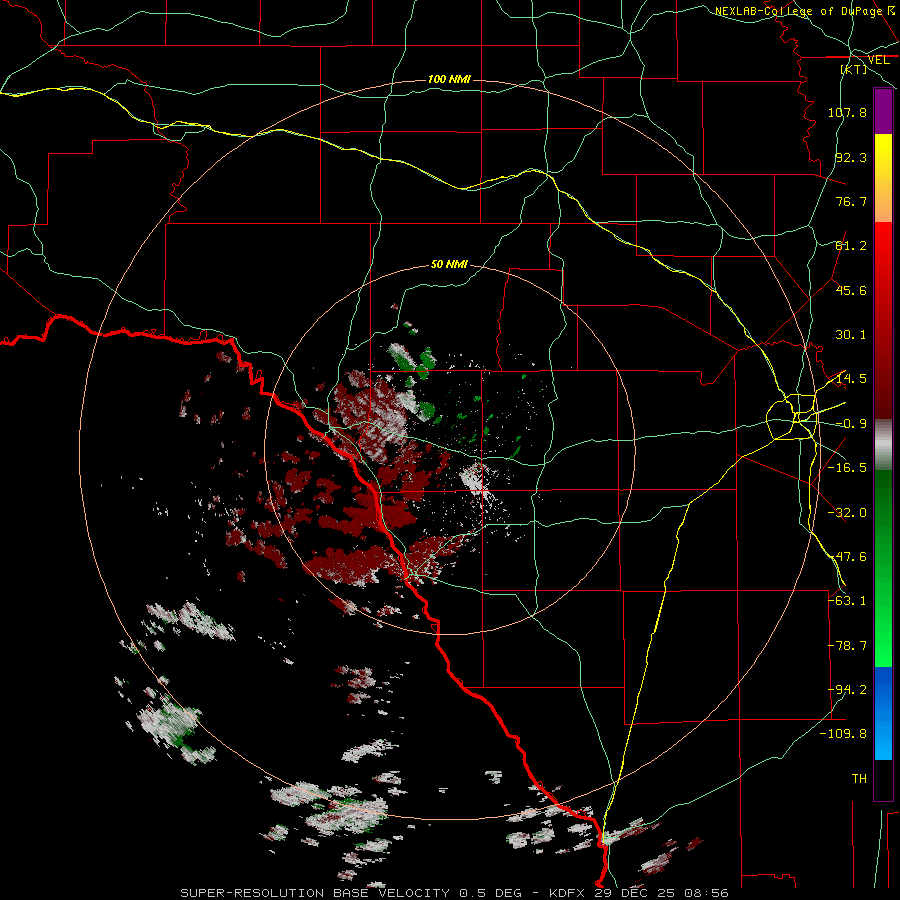This screenshot has height=900, width=900.
Task: Pick the gray near-zero segment of colorbar
Action: pyautogui.click(x=883, y=445)
